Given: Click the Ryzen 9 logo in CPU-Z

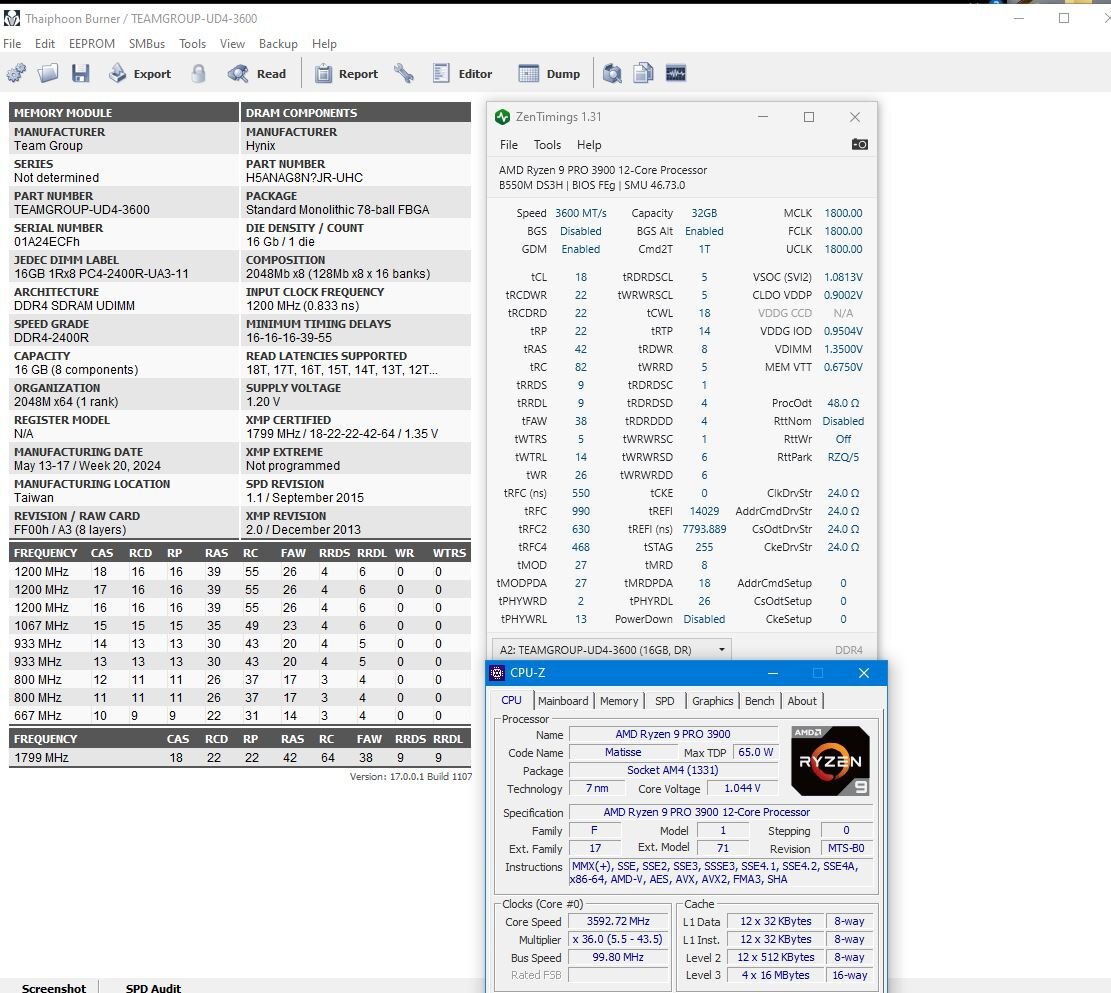Looking at the screenshot, I should 830,761.
